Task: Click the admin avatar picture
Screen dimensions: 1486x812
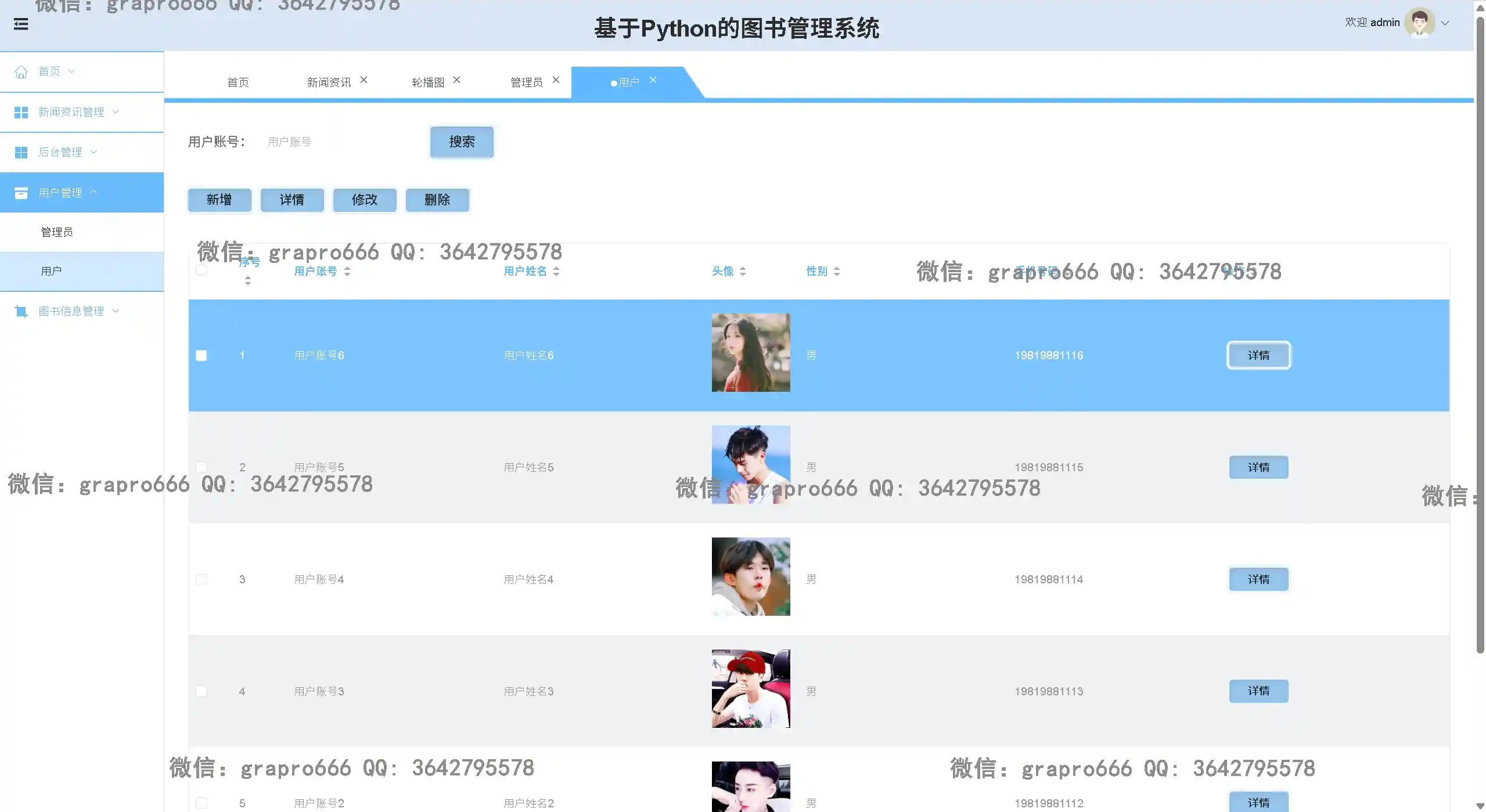Action: pyautogui.click(x=1419, y=23)
